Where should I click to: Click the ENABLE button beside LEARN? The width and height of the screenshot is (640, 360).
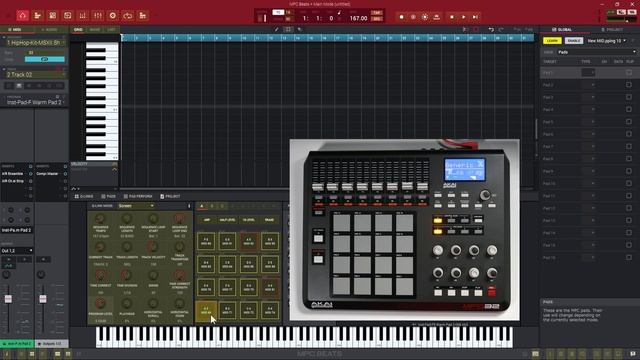[574, 41]
